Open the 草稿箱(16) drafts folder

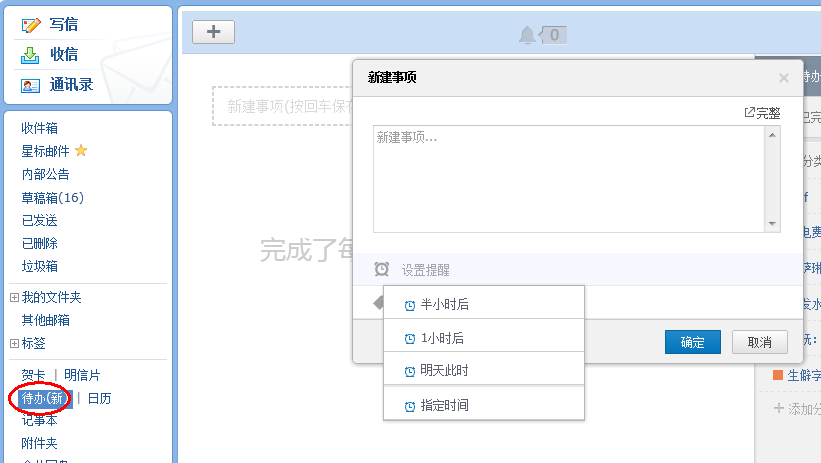(x=52, y=197)
